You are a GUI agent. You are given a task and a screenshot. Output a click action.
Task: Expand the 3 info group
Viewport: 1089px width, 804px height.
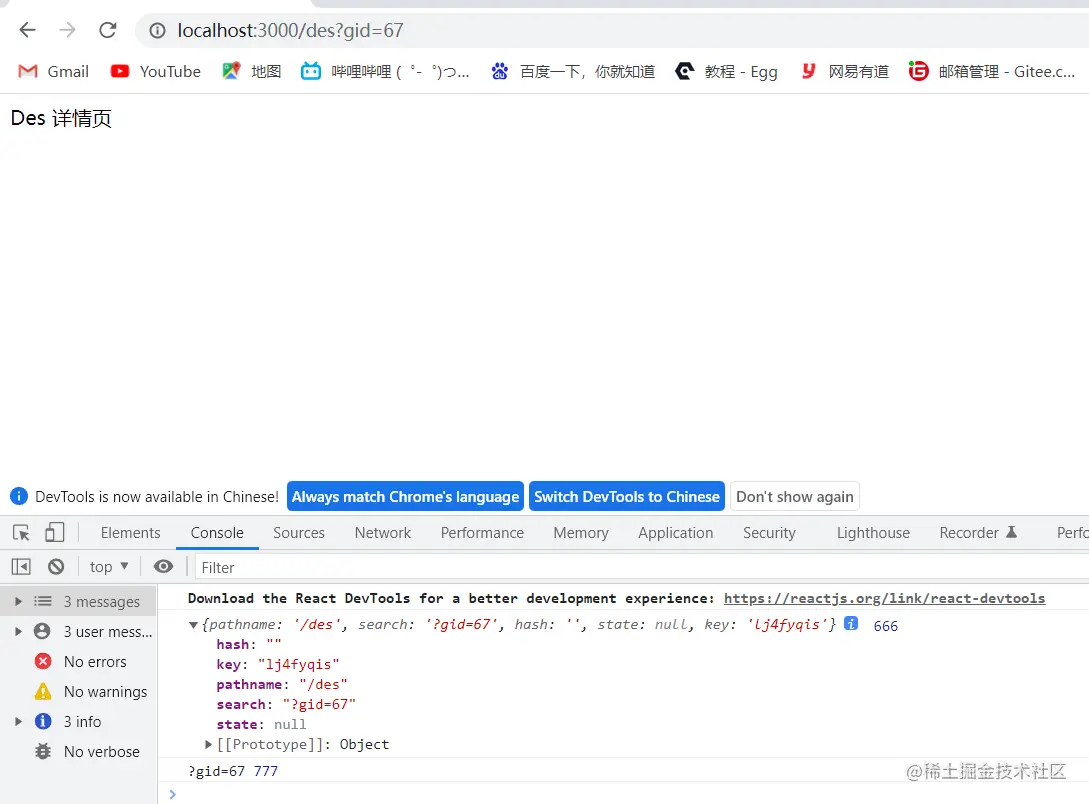pyautogui.click(x=19, y=721)
